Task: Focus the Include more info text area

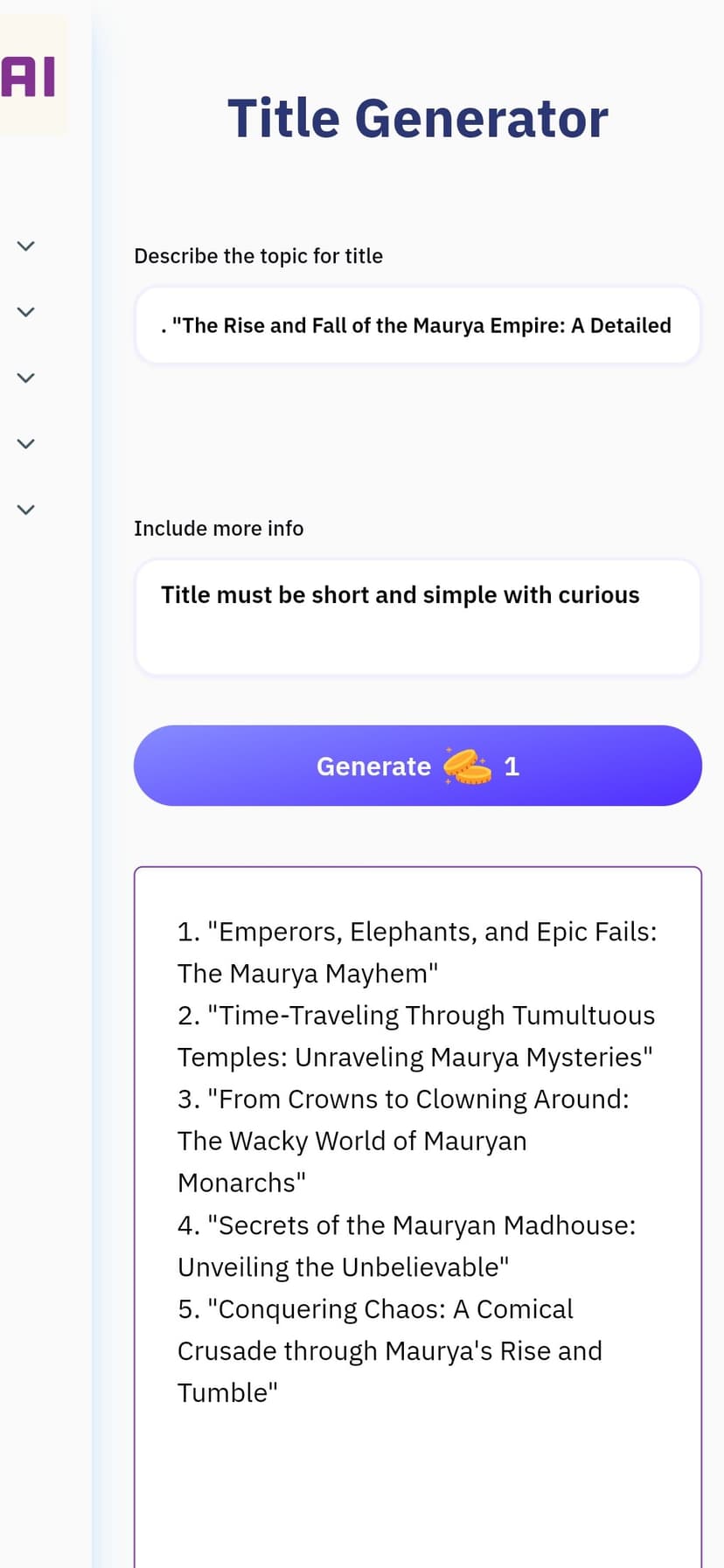Action: pyautogui.click(x=418, y=617)
